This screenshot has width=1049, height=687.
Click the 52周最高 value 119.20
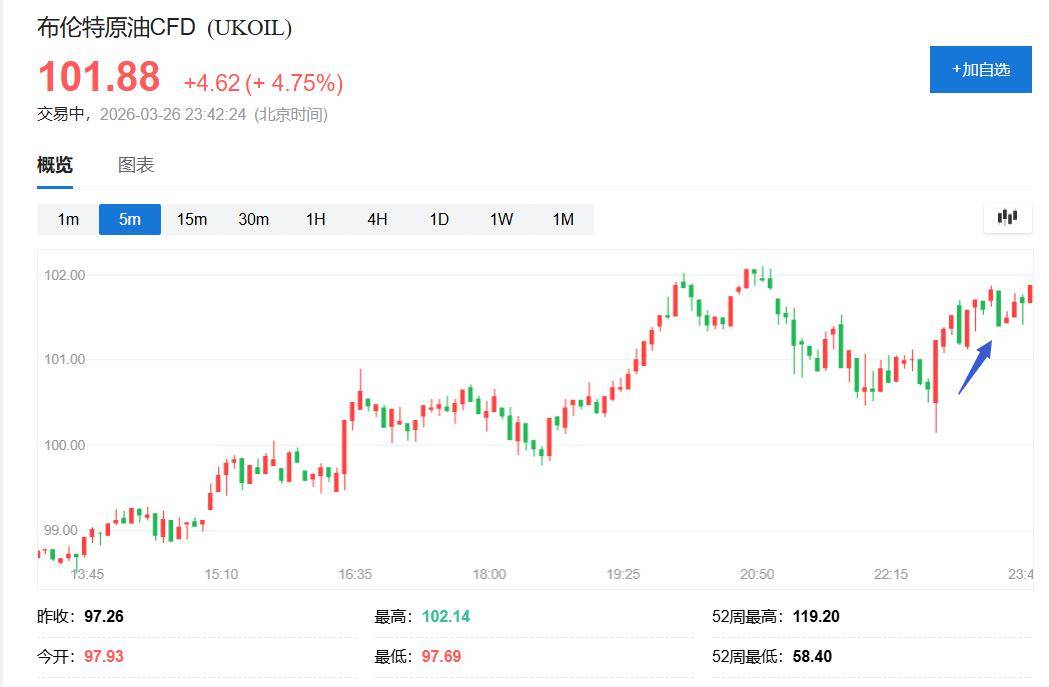(x=816, y=616)
